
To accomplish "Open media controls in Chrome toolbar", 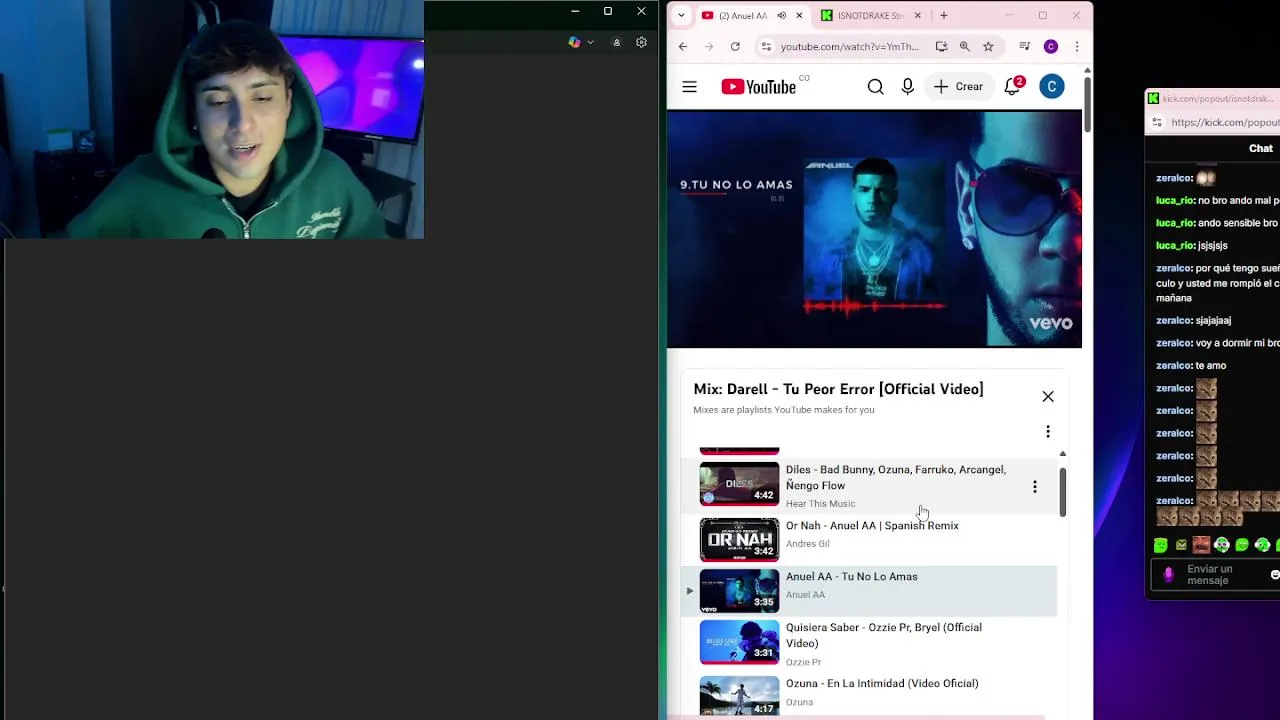I will (x=1025, y=46).
